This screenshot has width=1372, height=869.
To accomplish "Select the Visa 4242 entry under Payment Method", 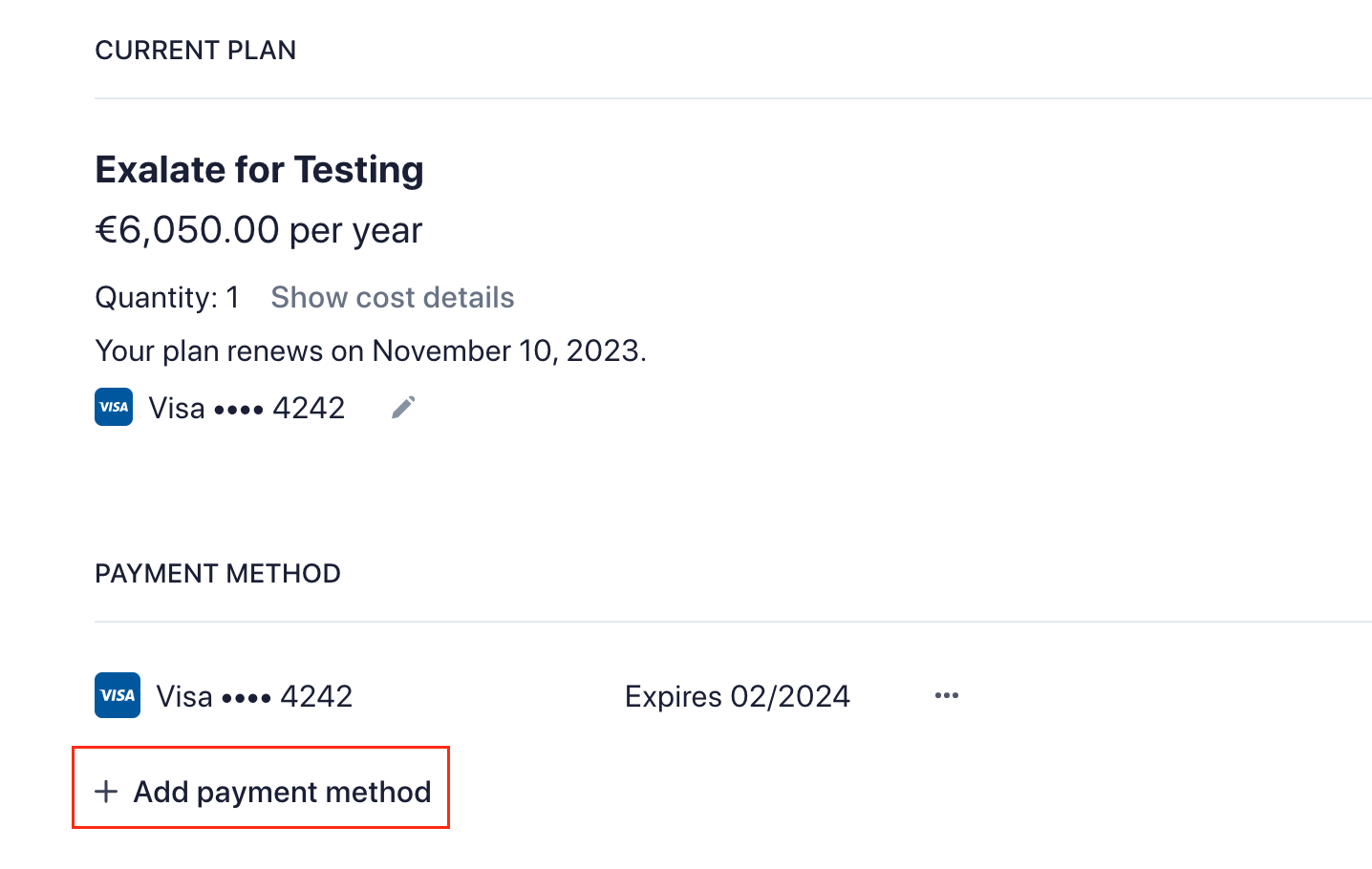I will pos(254,696).
